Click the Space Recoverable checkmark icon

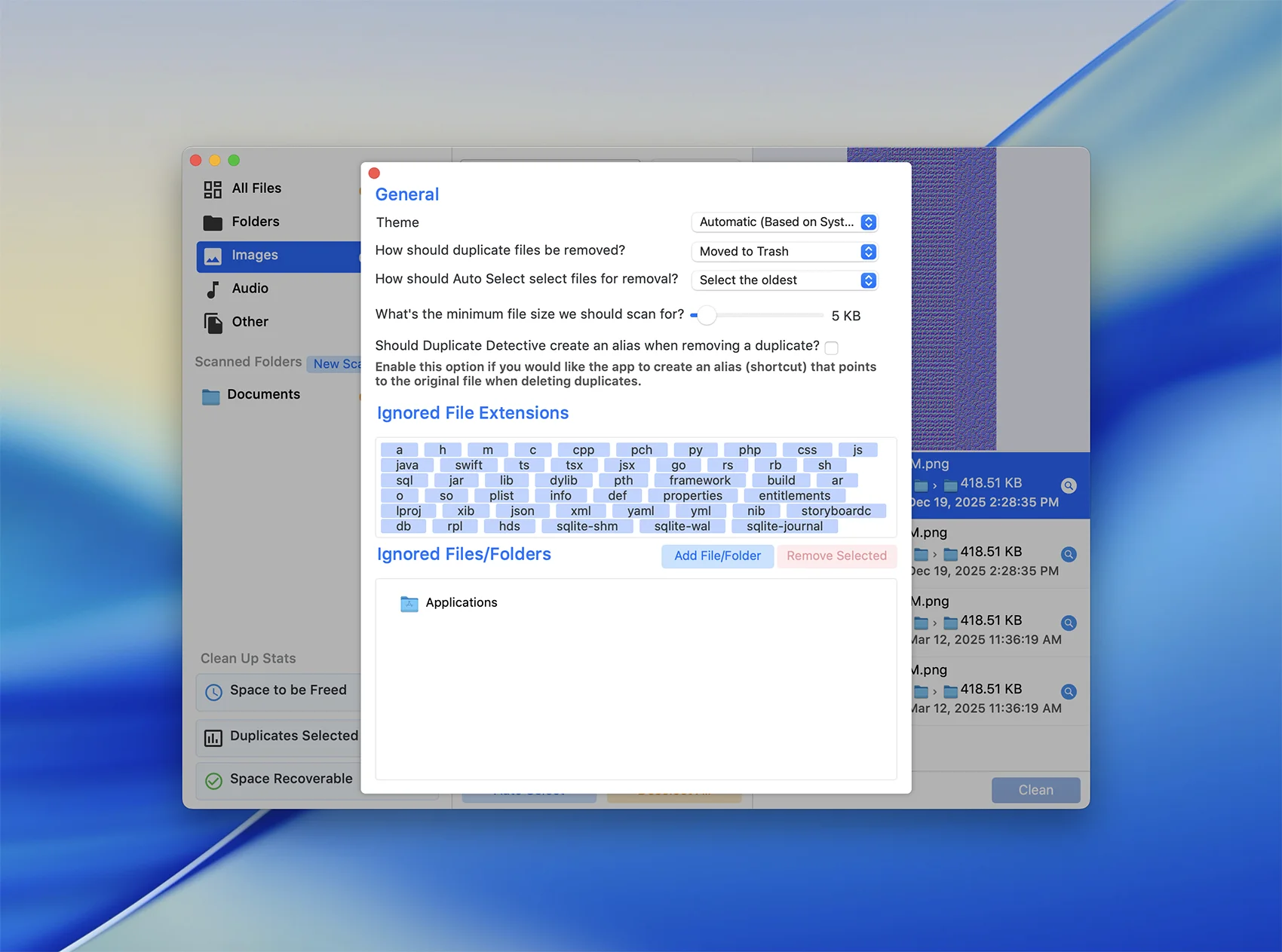(x=214, y=781)
